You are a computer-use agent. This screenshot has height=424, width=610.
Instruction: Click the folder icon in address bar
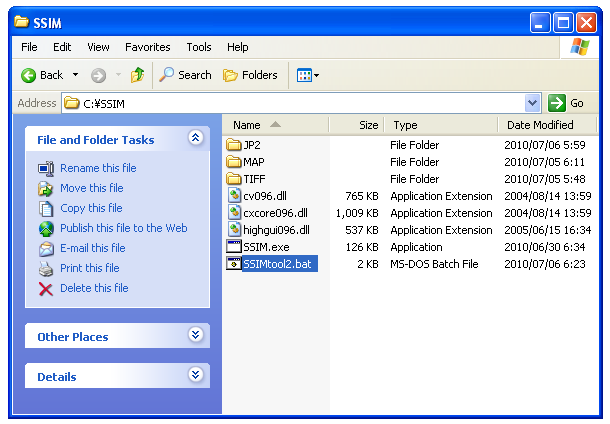72,103
